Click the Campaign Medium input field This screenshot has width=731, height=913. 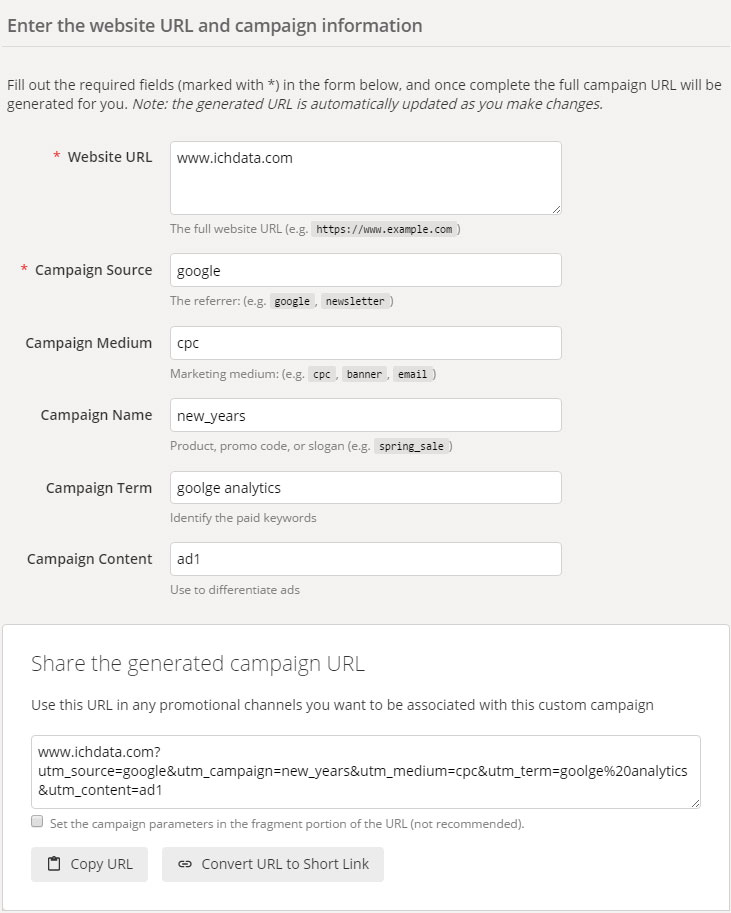pyautogui.click(x=366, y=343)
